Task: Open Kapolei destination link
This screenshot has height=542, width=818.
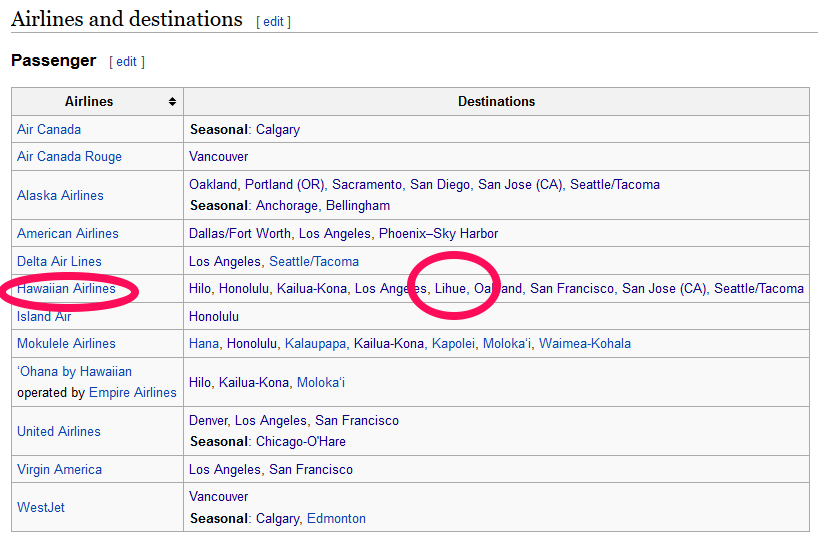Action: pyautogui.click(x=453, y=343)
